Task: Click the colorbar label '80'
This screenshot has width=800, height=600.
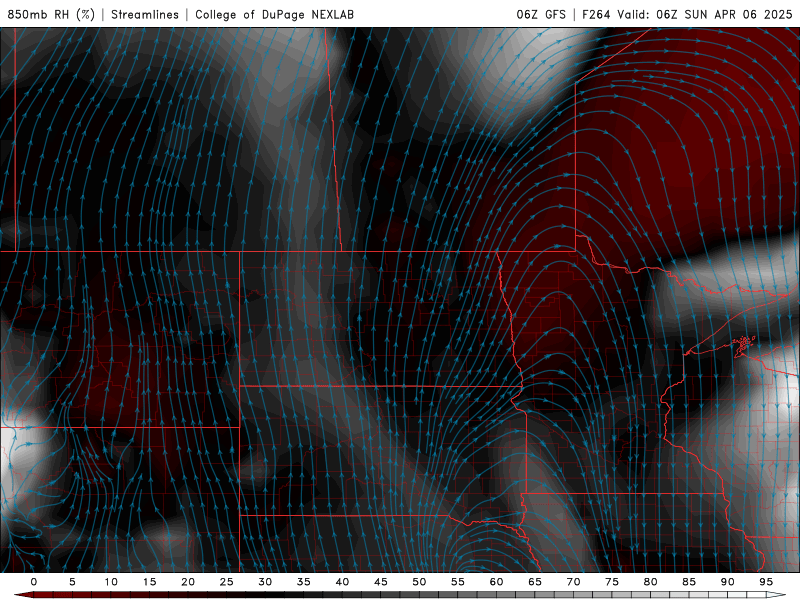Action: (651, 582)
